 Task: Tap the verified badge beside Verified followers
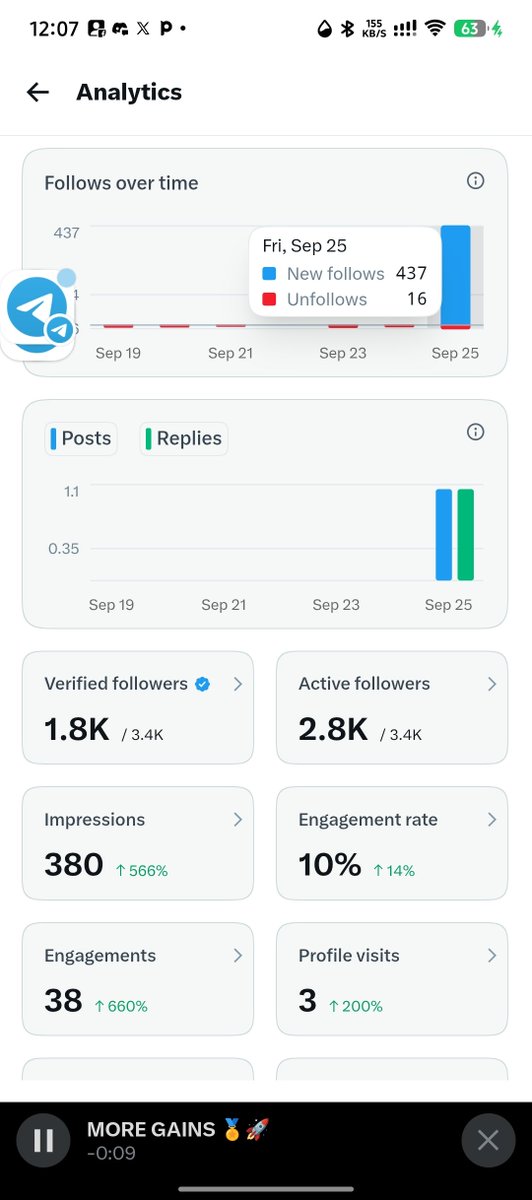[x=203, y=684]
